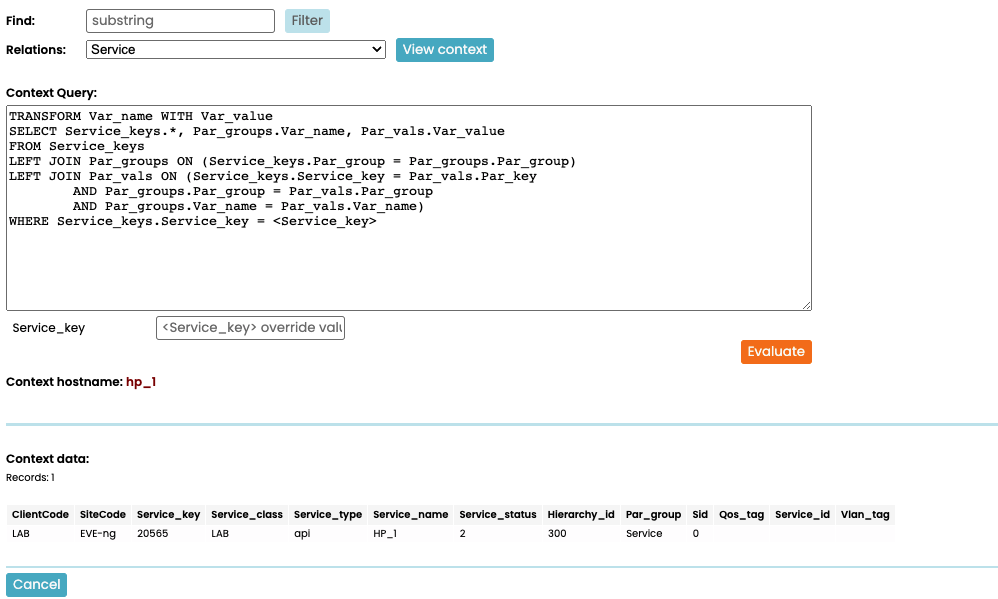Image resolution: width=998 pixels, height=599 pixels.
Task: Click the Find substring input field
Action: pos(180,21)
